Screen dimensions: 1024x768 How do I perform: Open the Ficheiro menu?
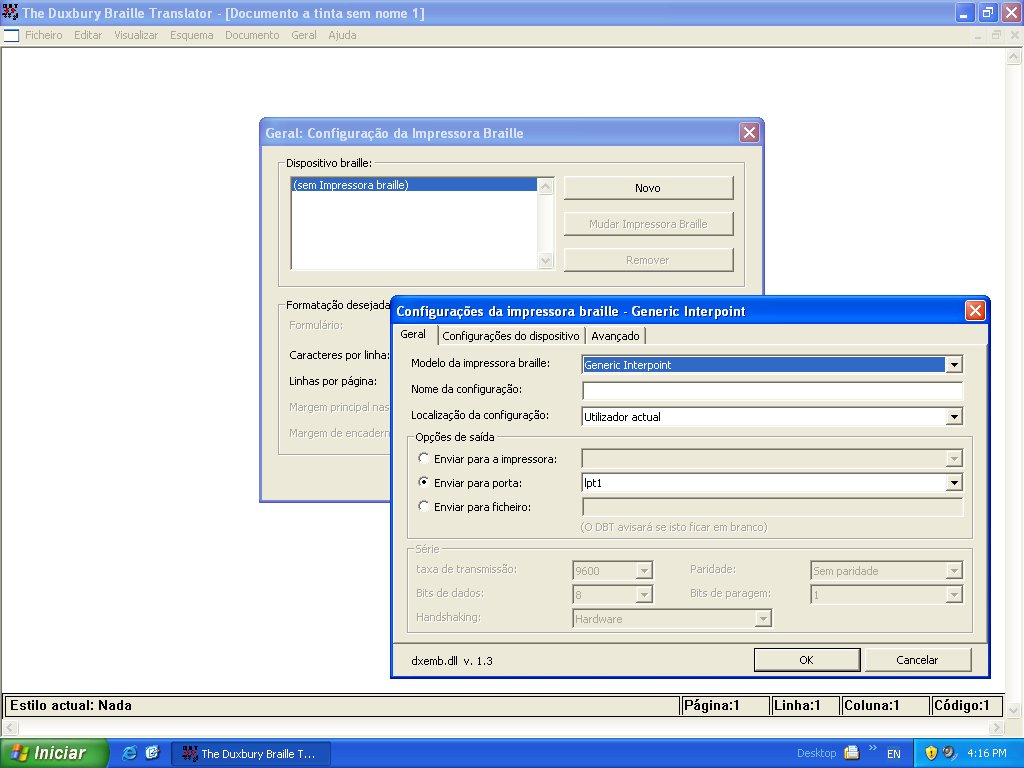44,35
